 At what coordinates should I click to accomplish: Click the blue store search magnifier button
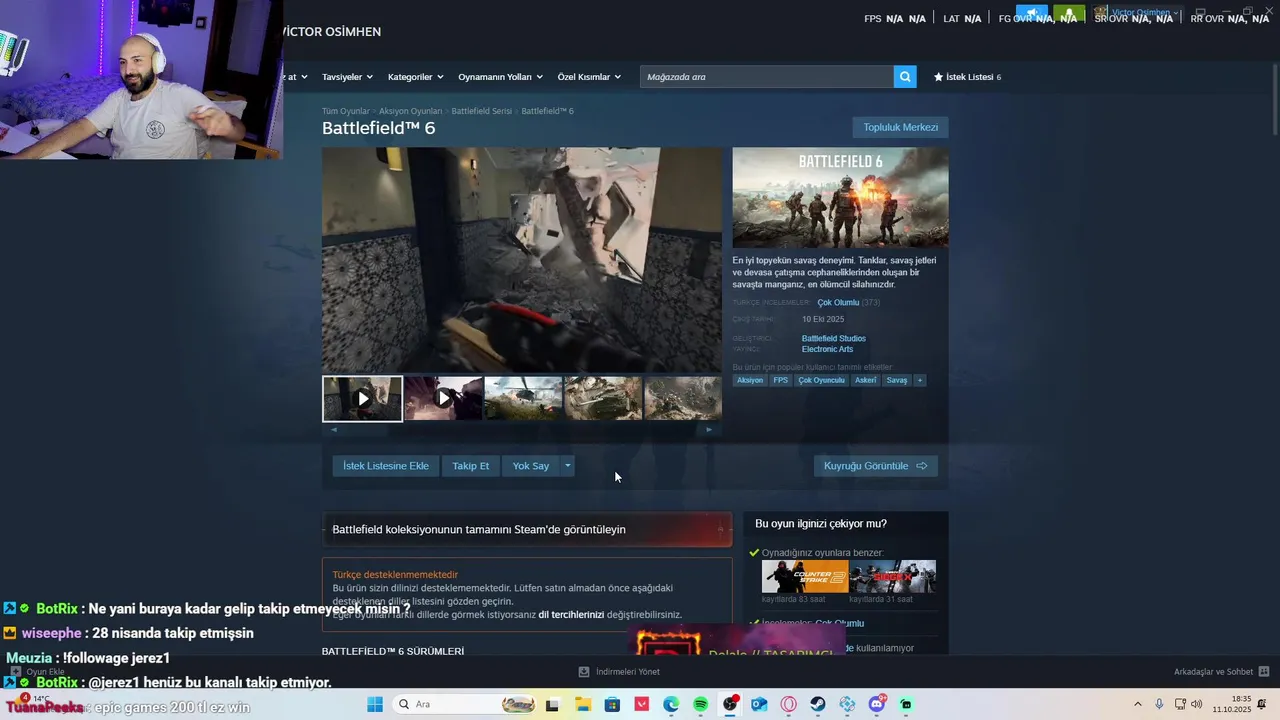pos(905,77)
